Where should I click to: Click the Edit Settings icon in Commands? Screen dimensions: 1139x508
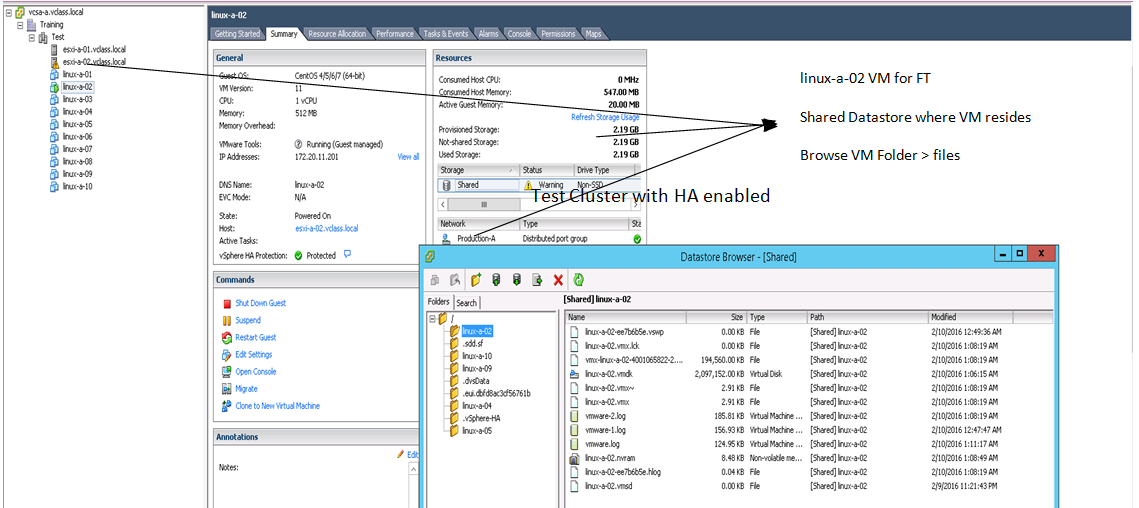pos(227,355)
